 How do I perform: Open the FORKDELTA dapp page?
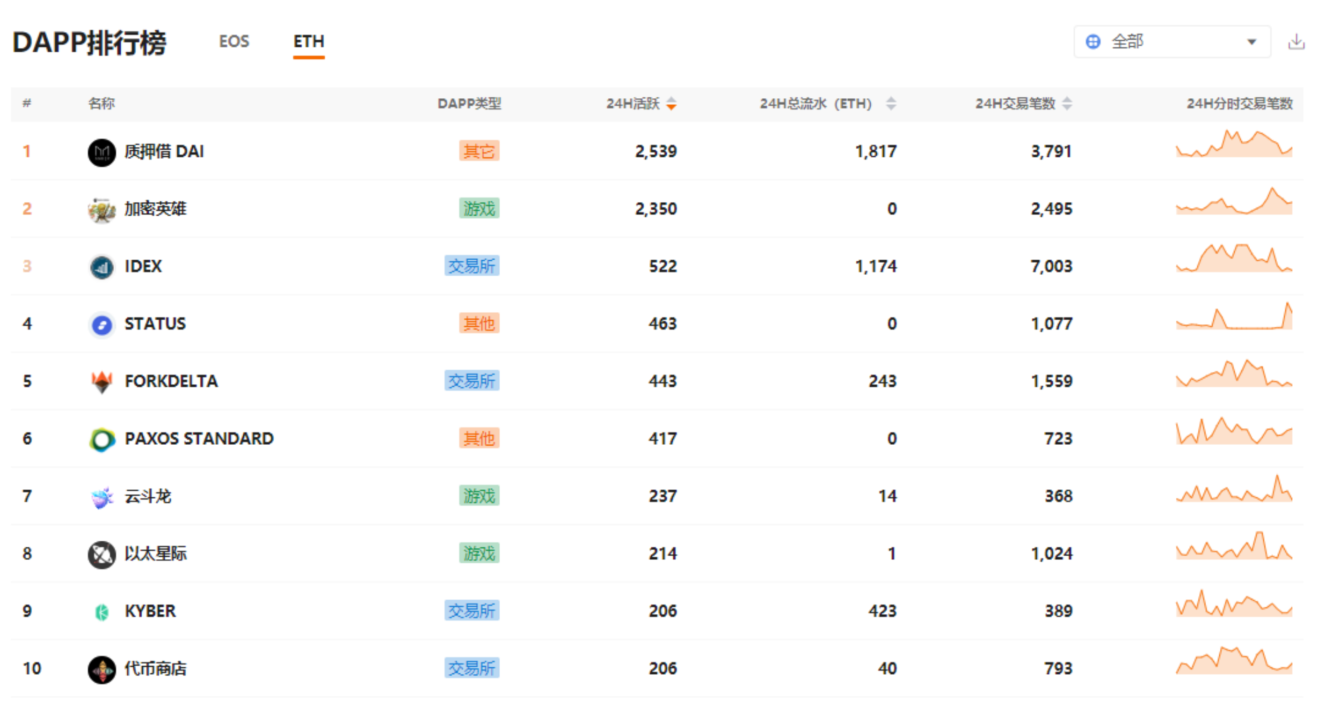tap(171, 381)
